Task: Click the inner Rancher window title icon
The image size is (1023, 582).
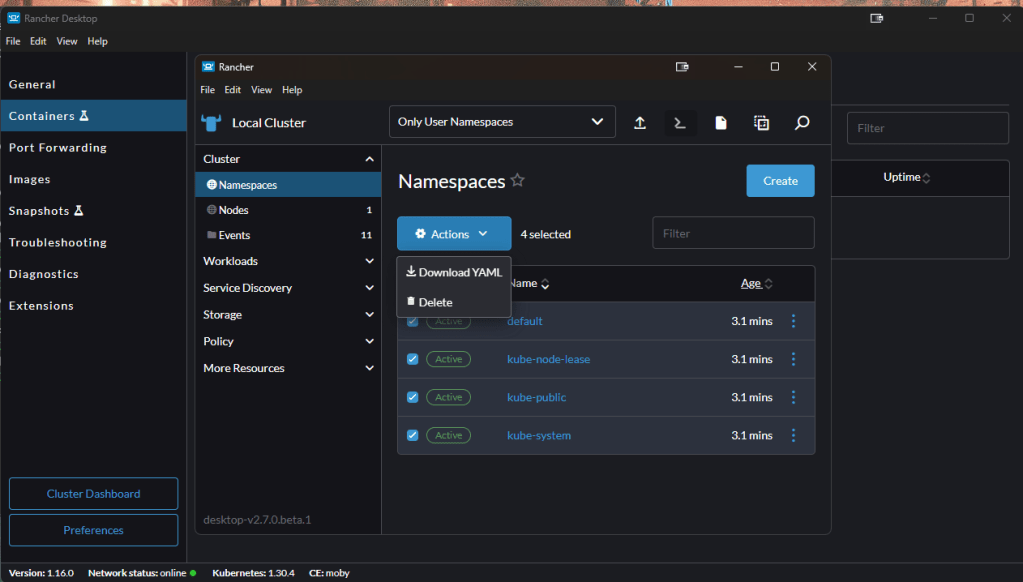Action: click(x=208, y=67)
